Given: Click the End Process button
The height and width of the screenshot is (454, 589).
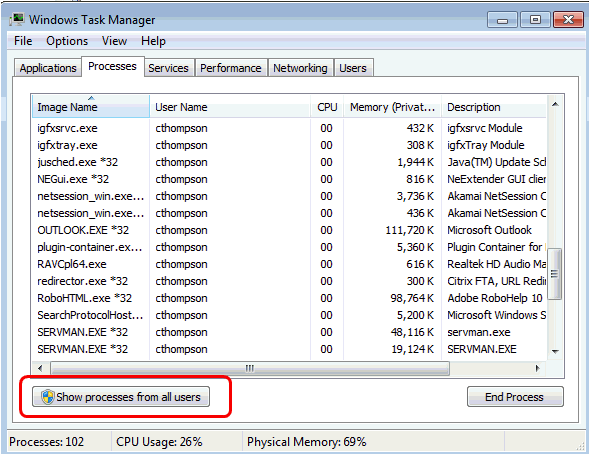Looking at the screenshot, I should [x=515, y=397].
